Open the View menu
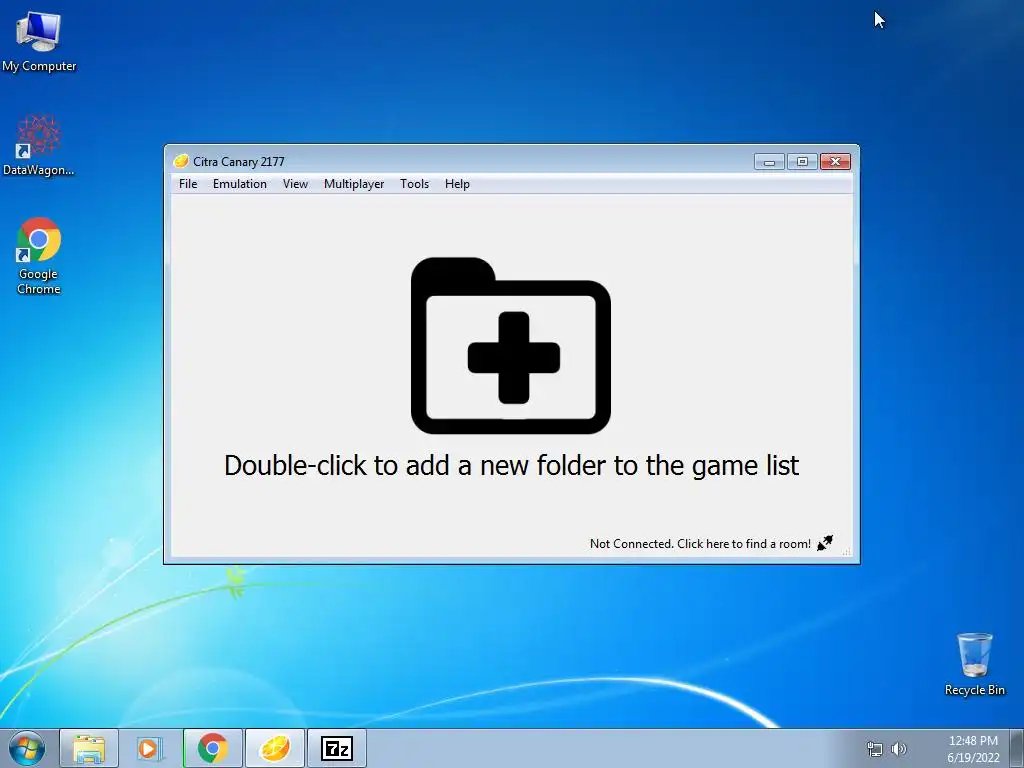 (x=295, y=184)
